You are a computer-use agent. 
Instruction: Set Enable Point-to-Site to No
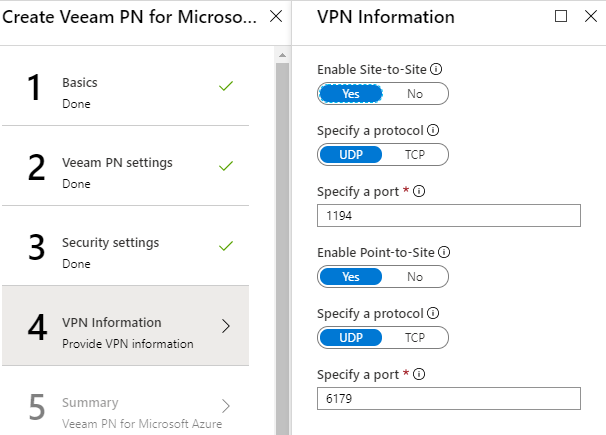(415, 277)
